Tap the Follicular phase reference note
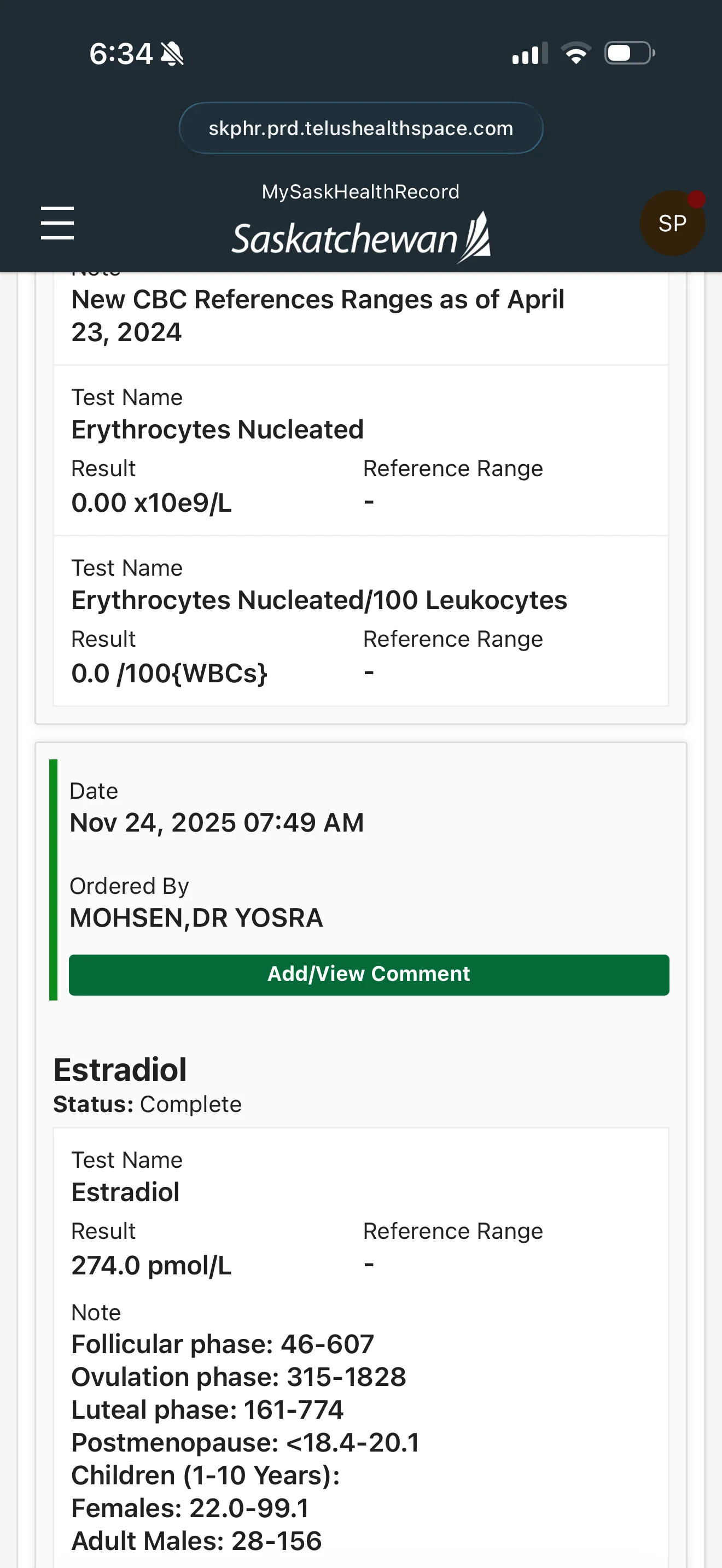722x1568 pixels. point(222,1344)
